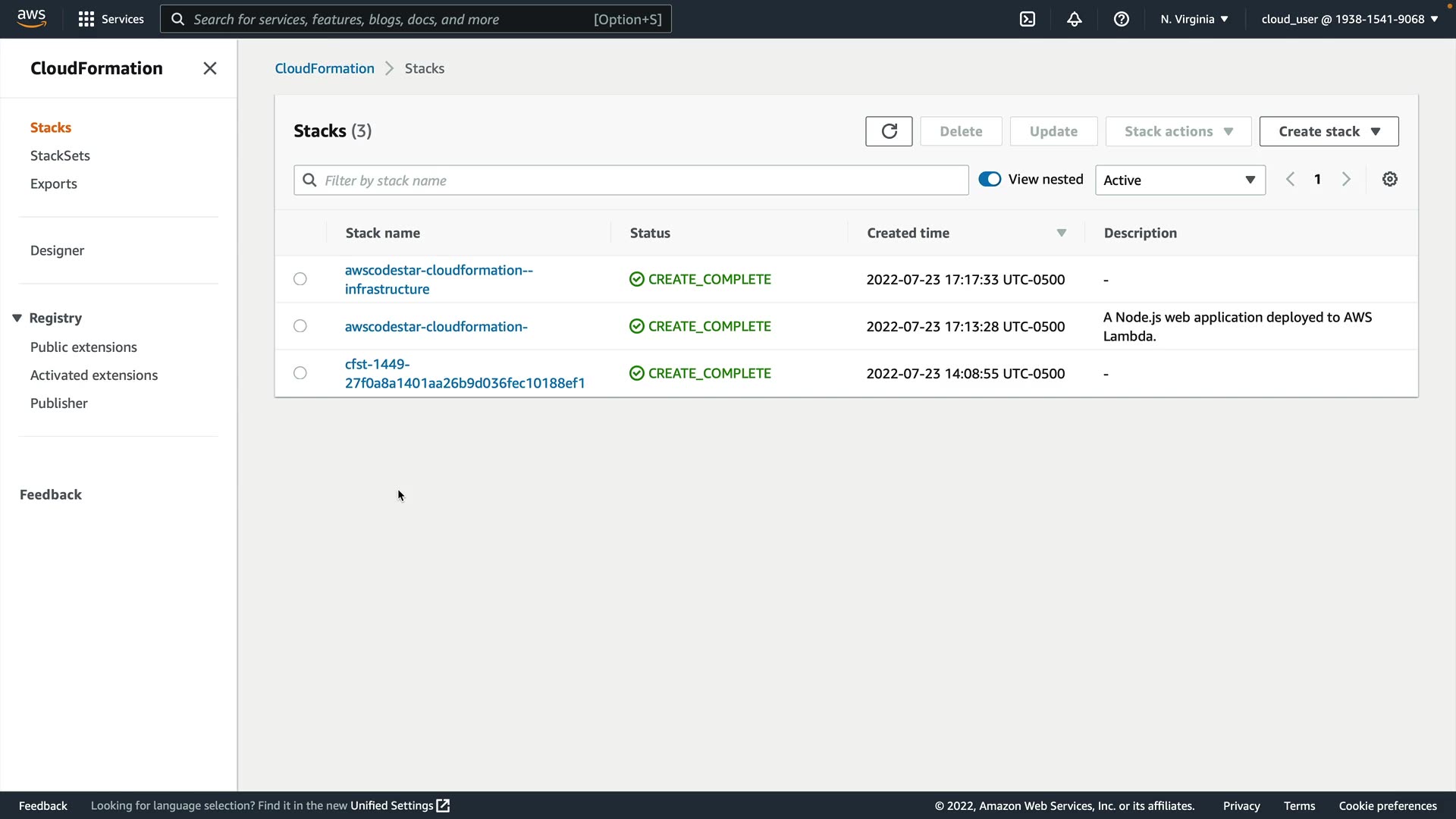Open table preferences gear icon

(x=1389, y=180)
